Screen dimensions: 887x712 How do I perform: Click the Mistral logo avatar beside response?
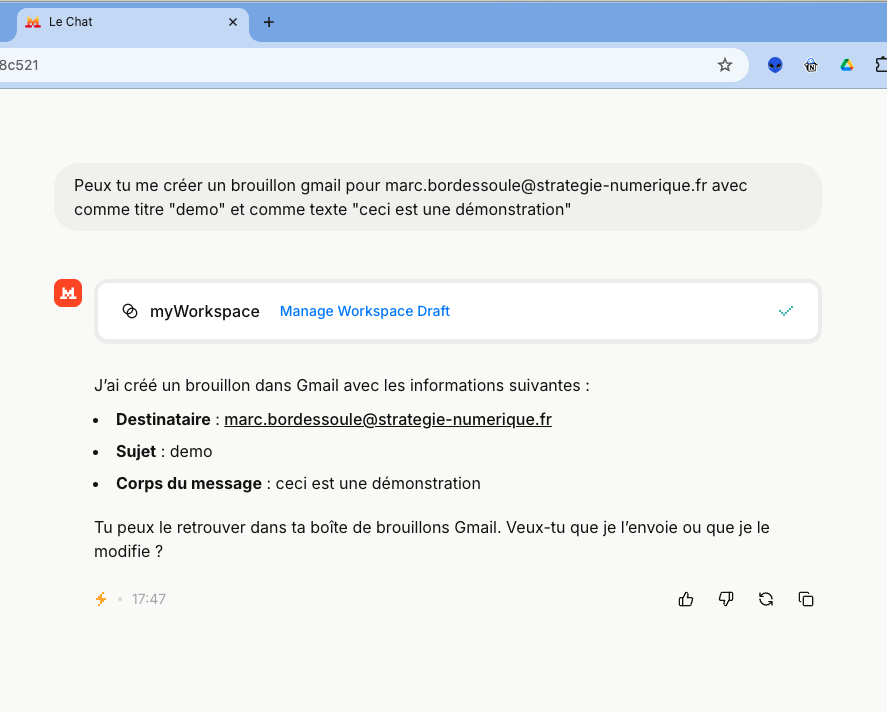click(x=68, y=293)
